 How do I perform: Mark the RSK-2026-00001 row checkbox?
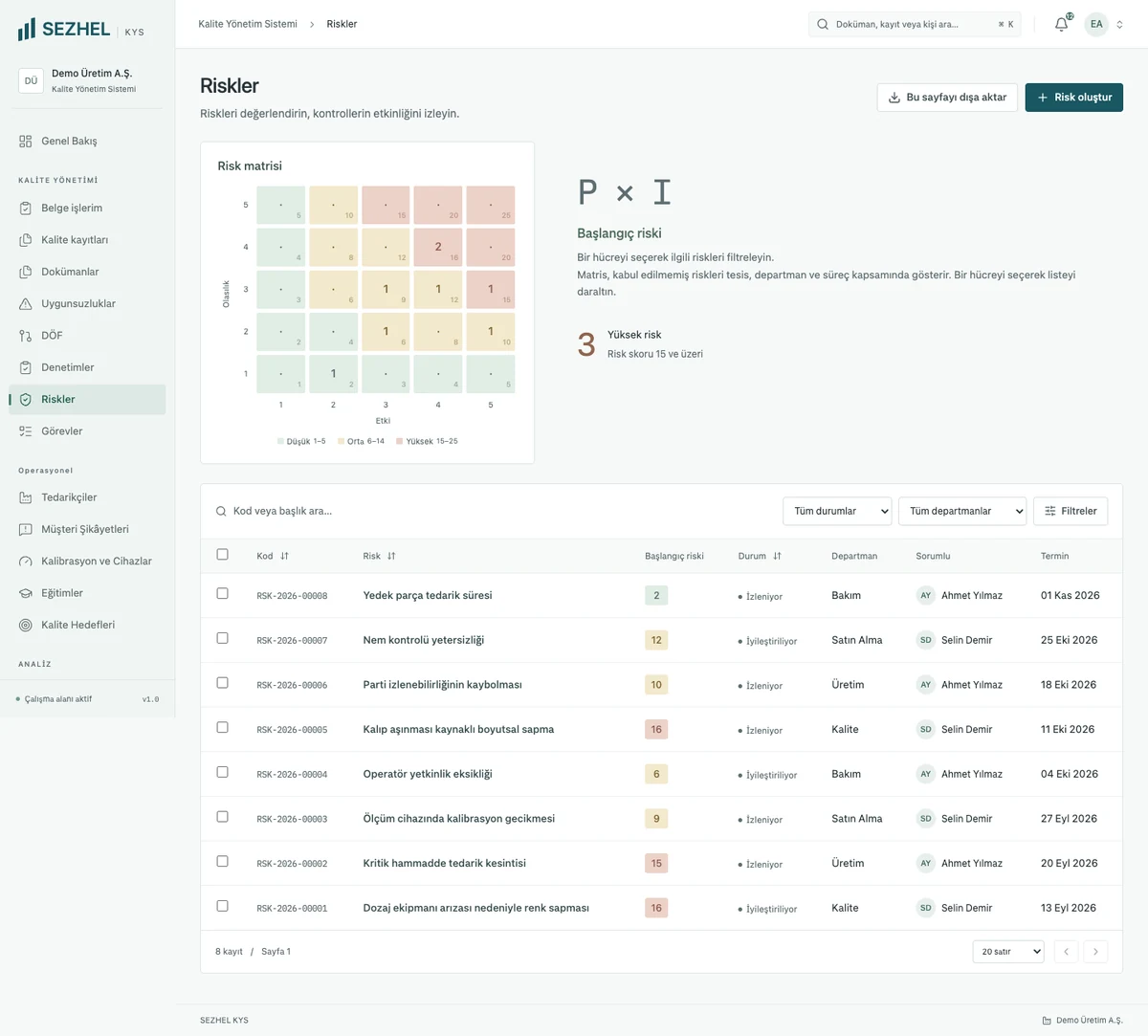[223, 906]
